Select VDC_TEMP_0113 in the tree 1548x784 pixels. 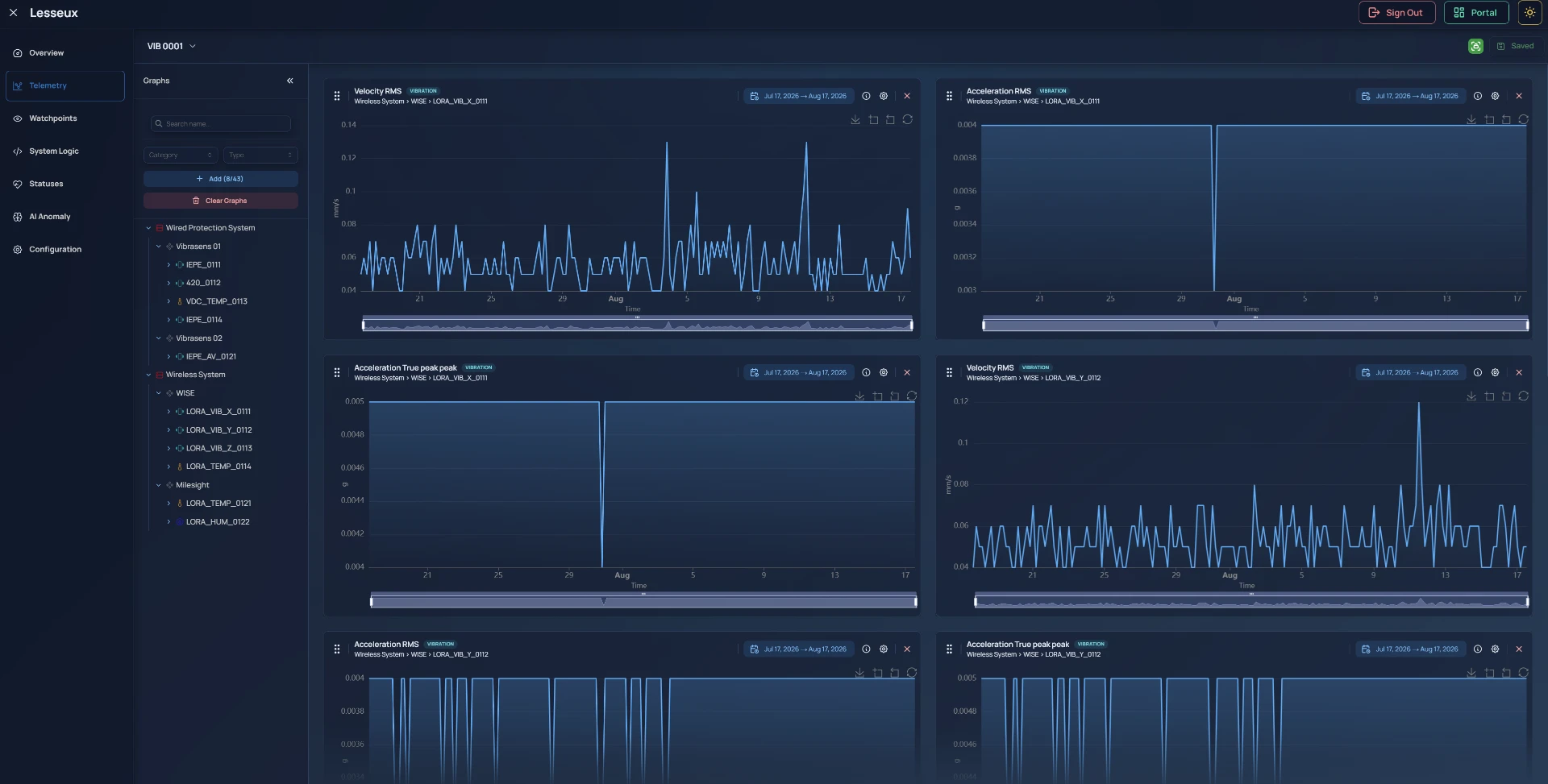[216, 301]
